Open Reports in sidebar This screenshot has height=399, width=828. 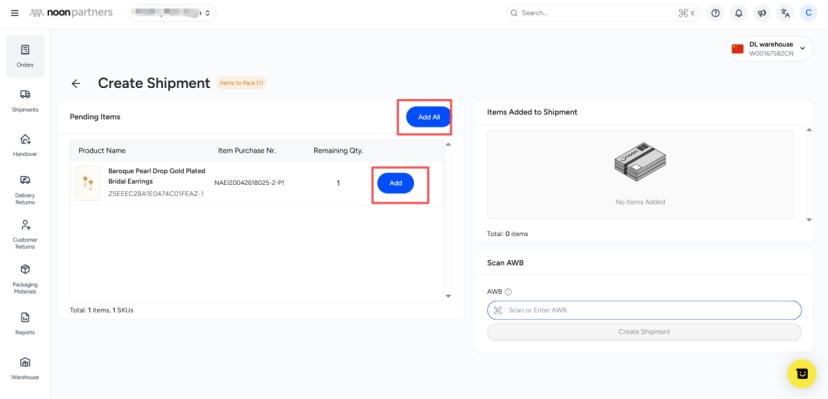point(25,324)
